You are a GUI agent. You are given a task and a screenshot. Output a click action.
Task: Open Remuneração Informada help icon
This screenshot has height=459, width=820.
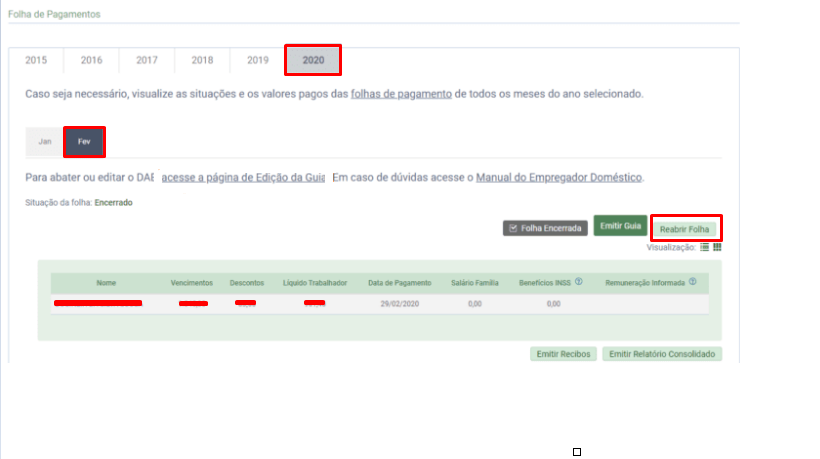coord(692,281)
